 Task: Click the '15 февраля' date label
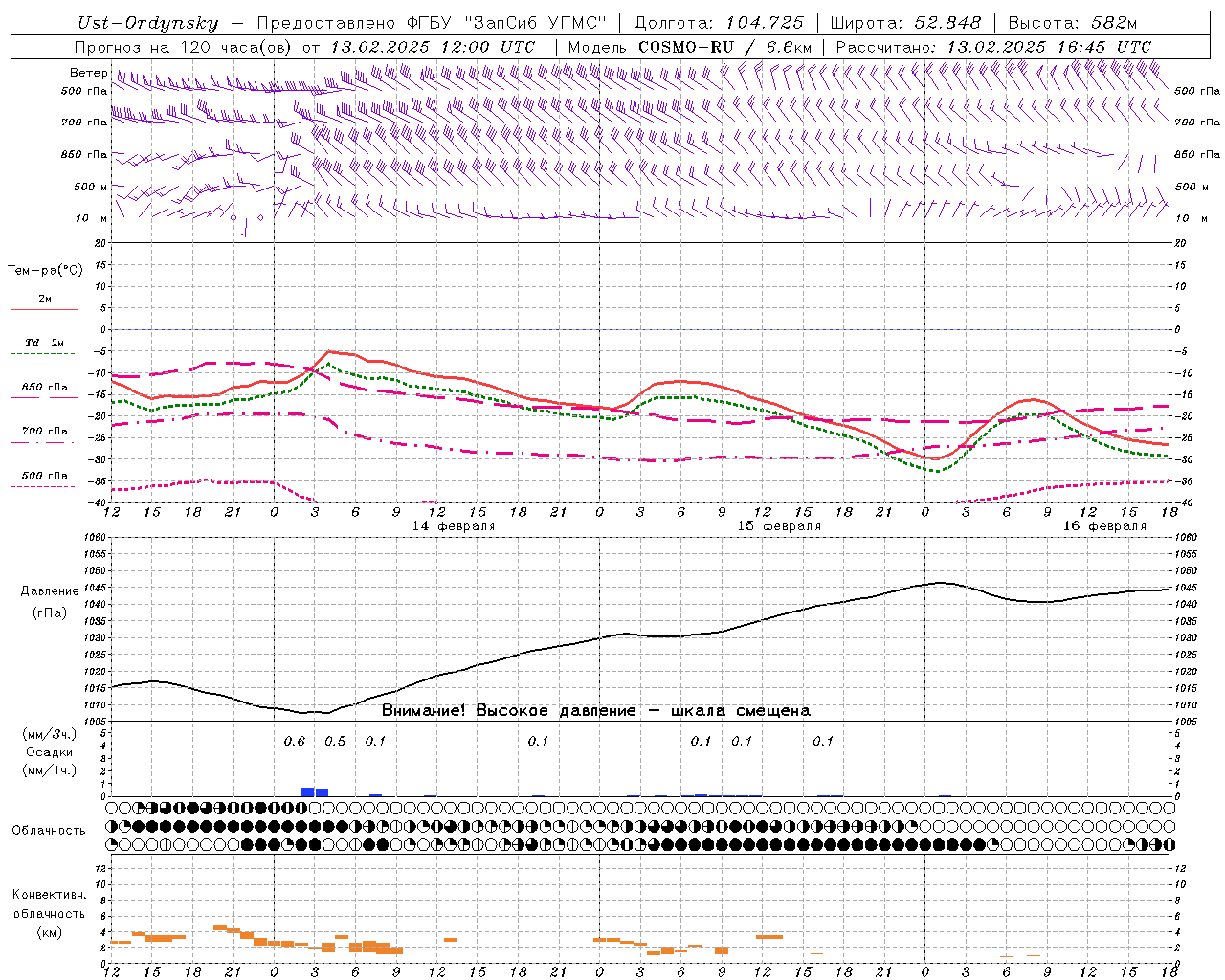(779, 526)
